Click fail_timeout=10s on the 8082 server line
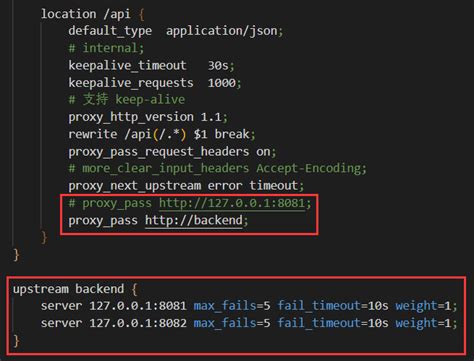 coord(333,323)
